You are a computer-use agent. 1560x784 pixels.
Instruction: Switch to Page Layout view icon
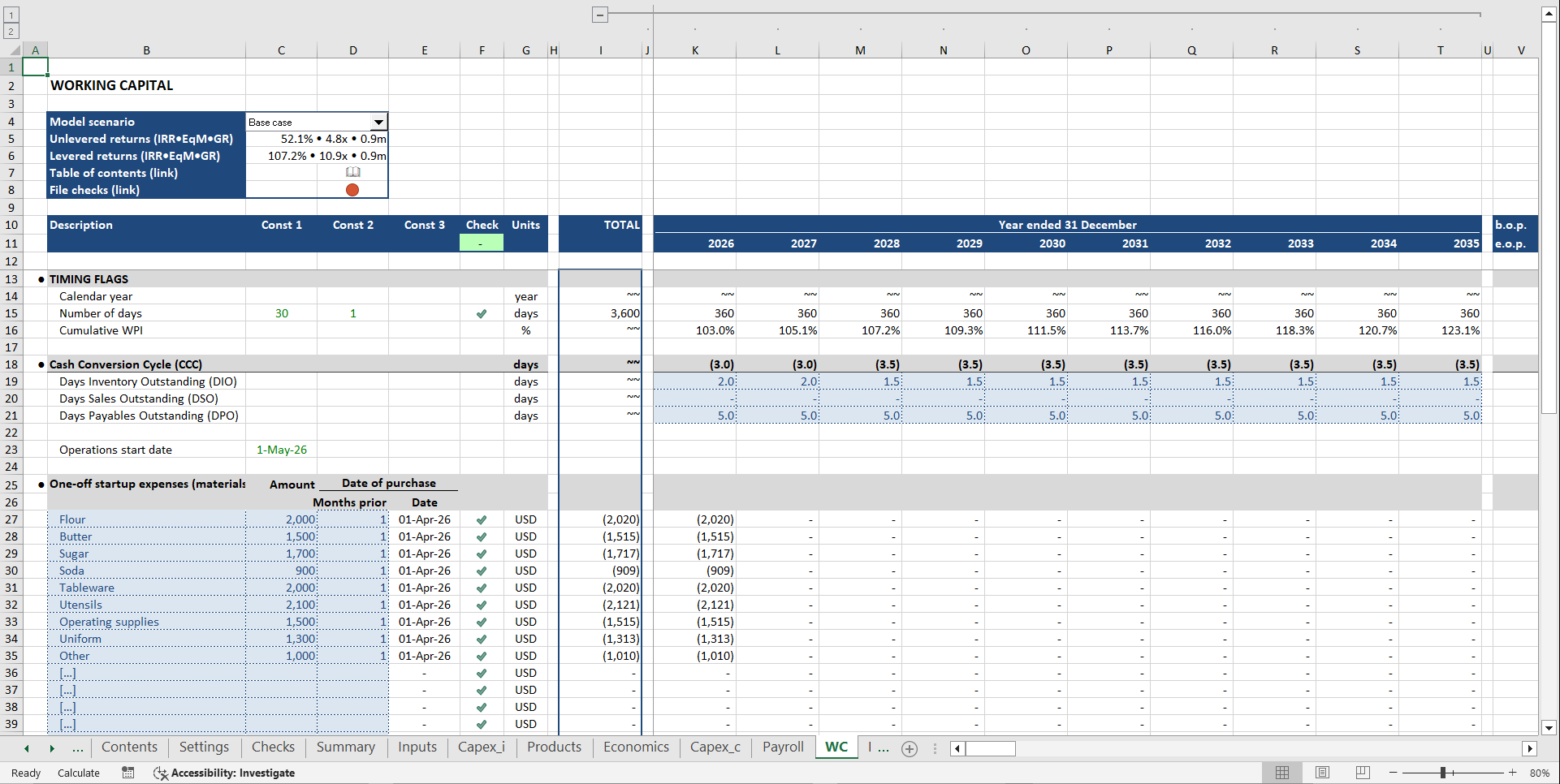coord(1322,773)
